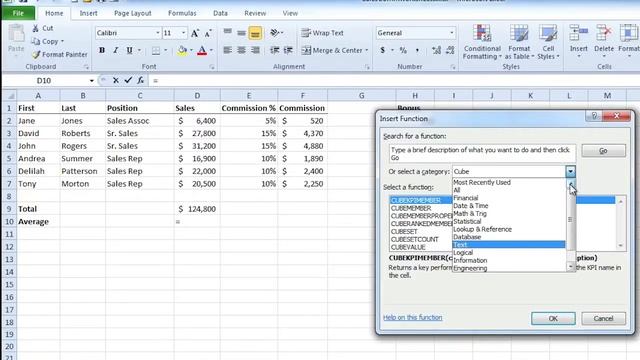Image resolution: width=640 pixels, height=360 pixels.
Task: Switch to the Data tab
Action: [x=220, y=13]
